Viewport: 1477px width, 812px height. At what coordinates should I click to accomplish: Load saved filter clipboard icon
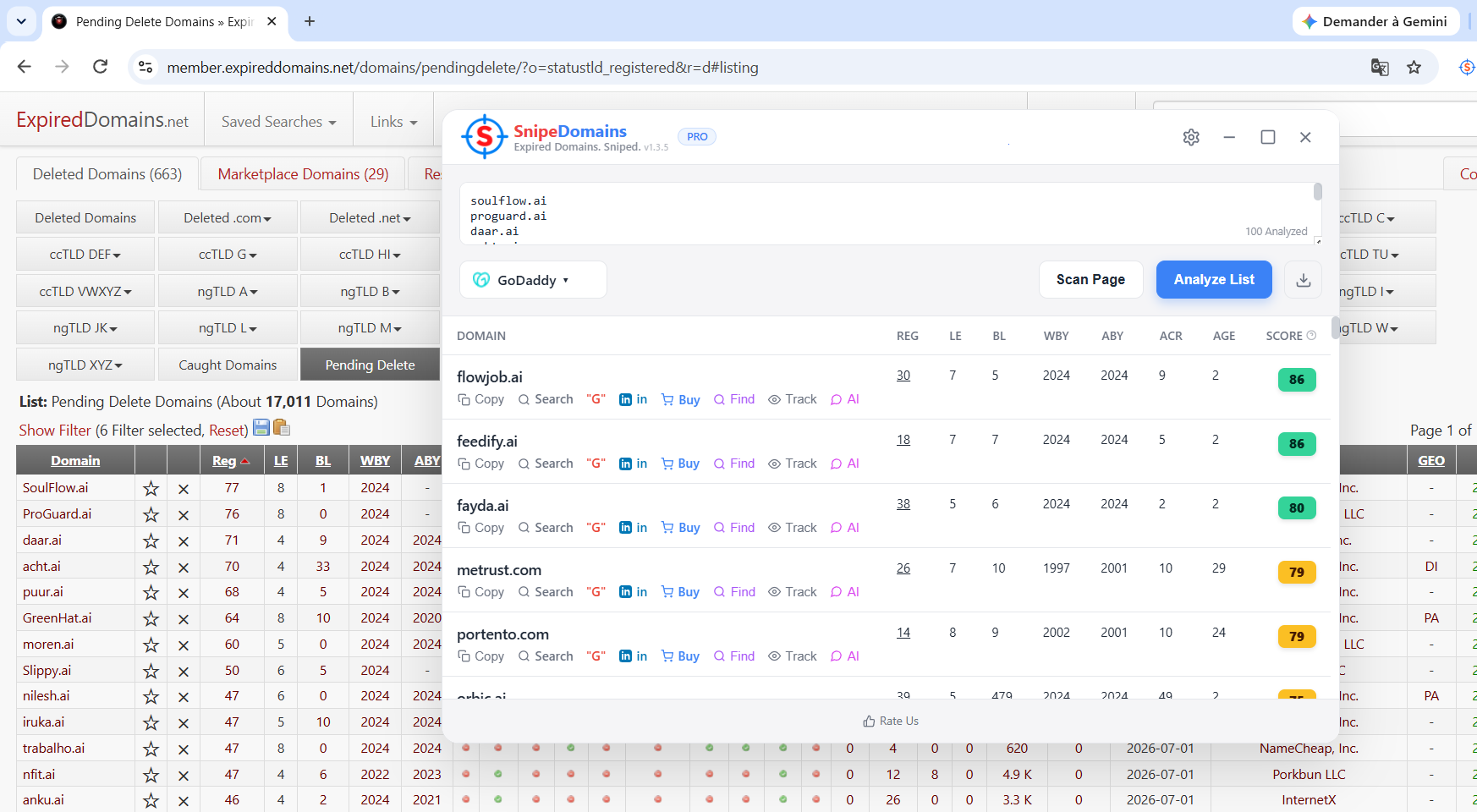282,427
